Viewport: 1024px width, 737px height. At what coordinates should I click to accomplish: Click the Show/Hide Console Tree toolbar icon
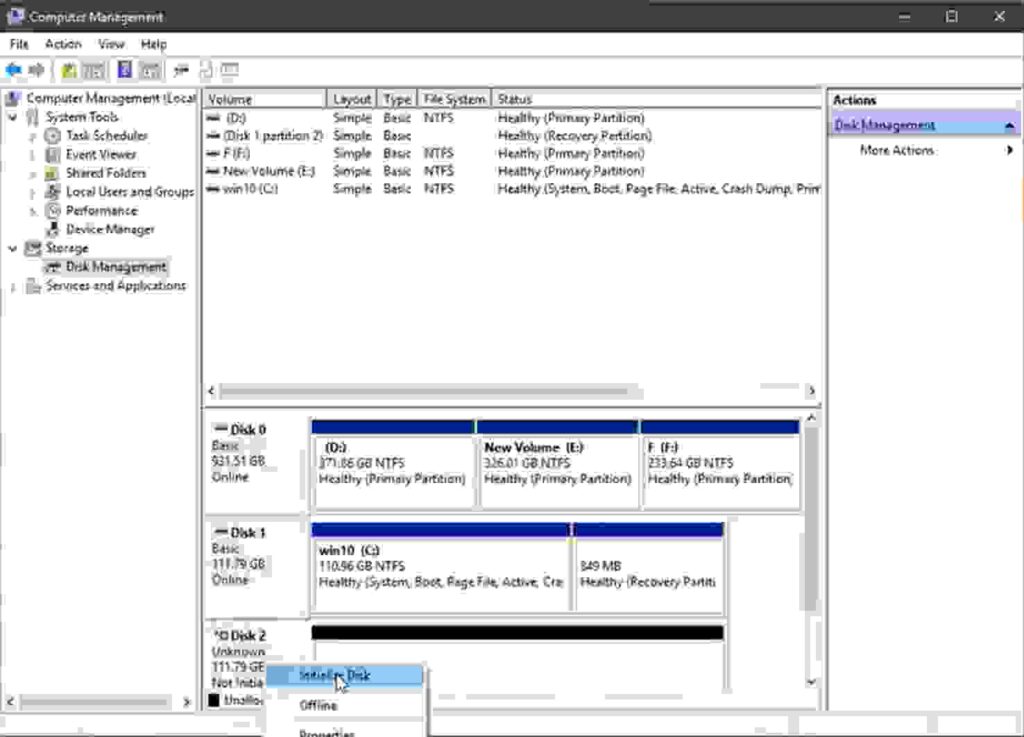[x=94, y=70]
